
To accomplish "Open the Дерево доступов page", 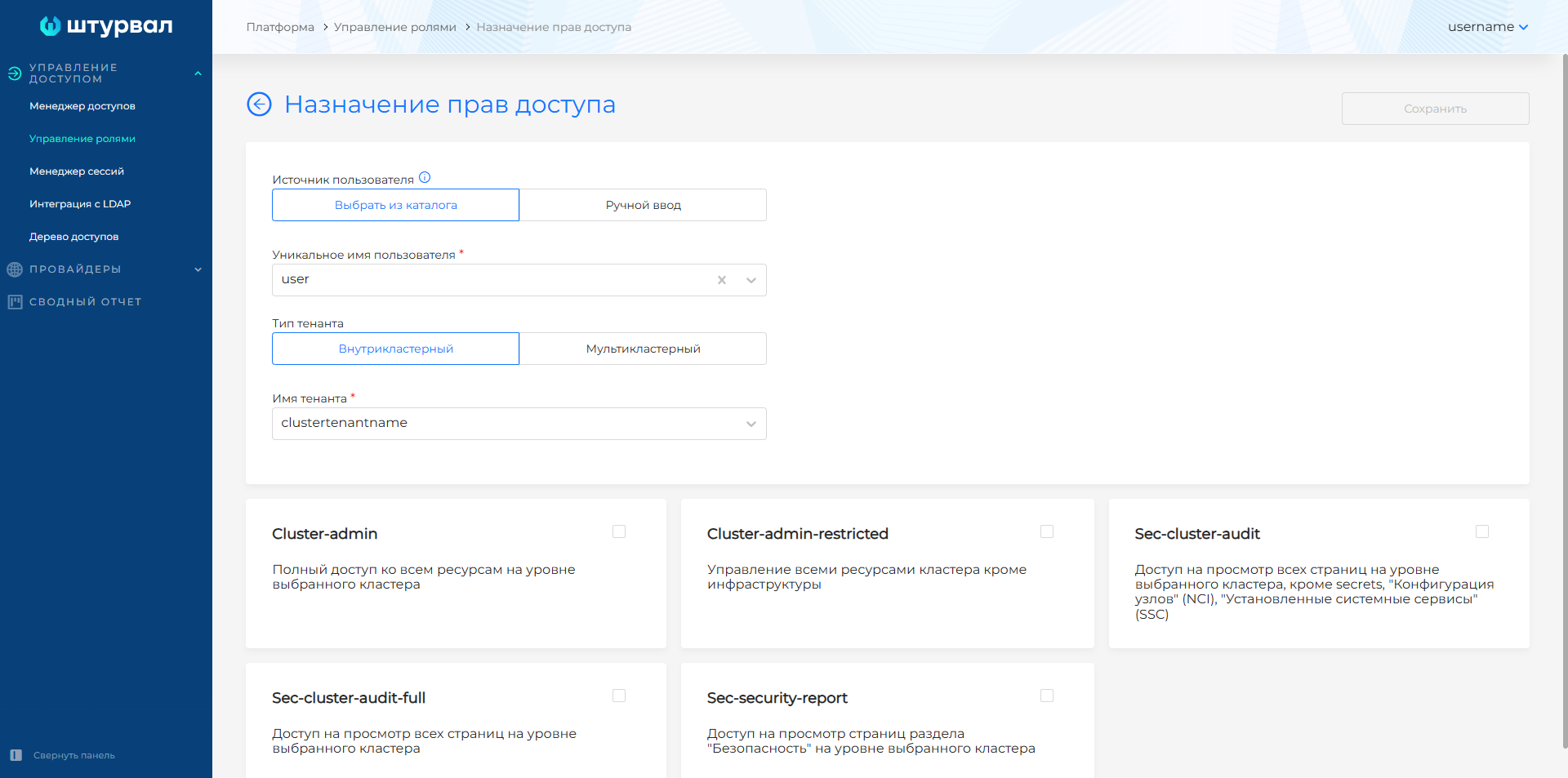I will click(73, 236).
